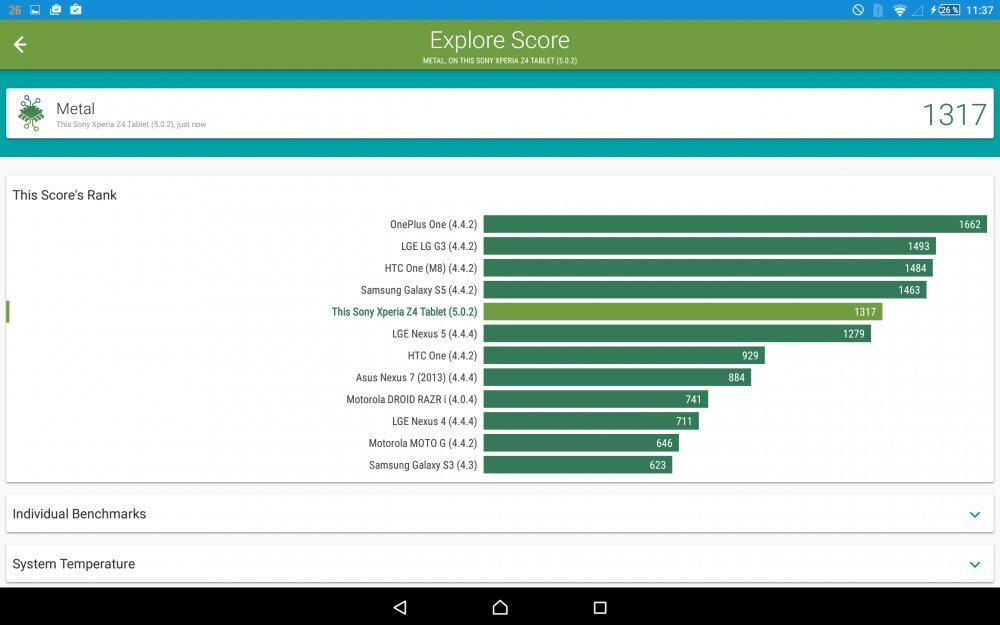This screenshot has width=1000, height=625.
Task: Tap the image notification icon next to the 26
Action: [34, 9]
